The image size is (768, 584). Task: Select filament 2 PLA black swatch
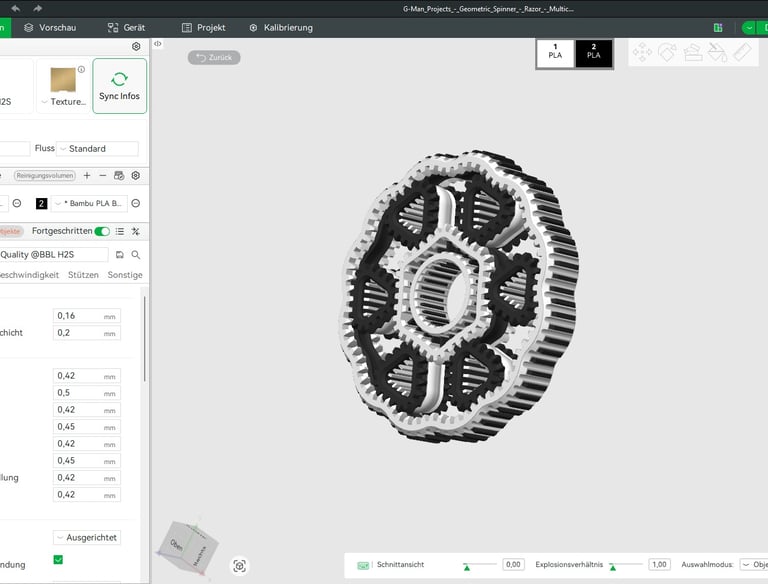tap(594, 53)
